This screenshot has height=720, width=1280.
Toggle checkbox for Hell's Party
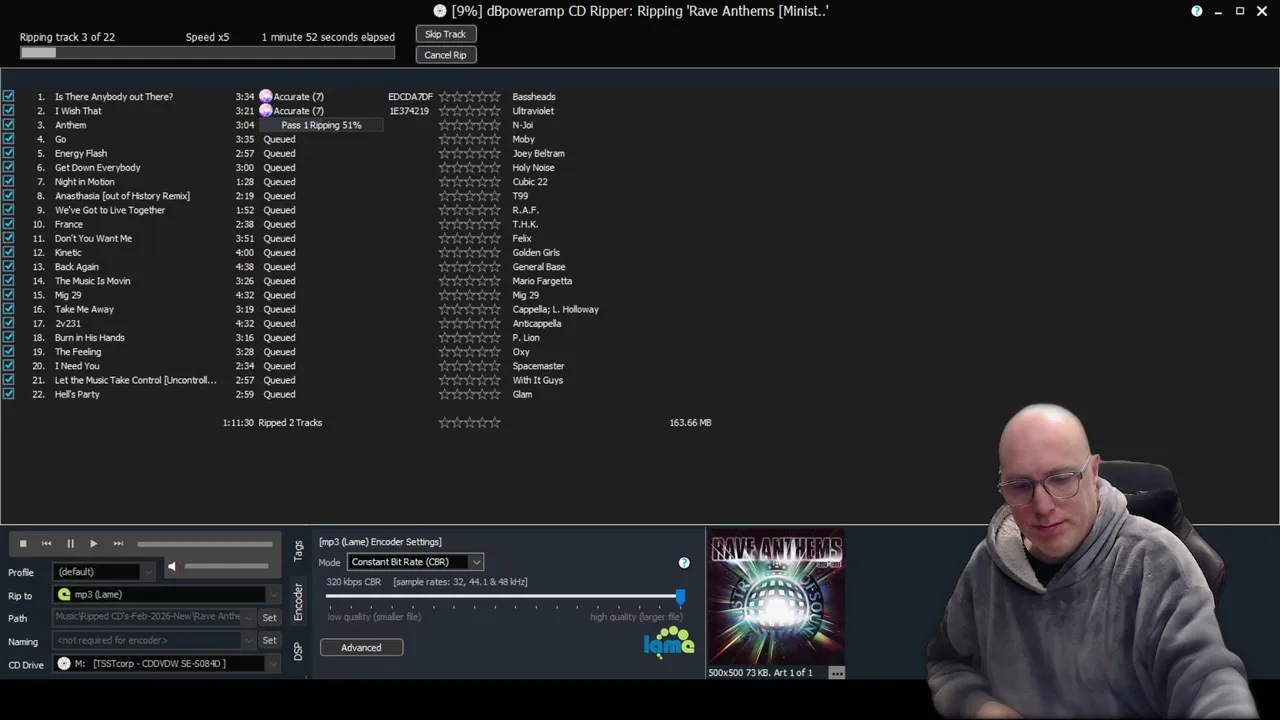pyautogui.click(x=9, y=394)
